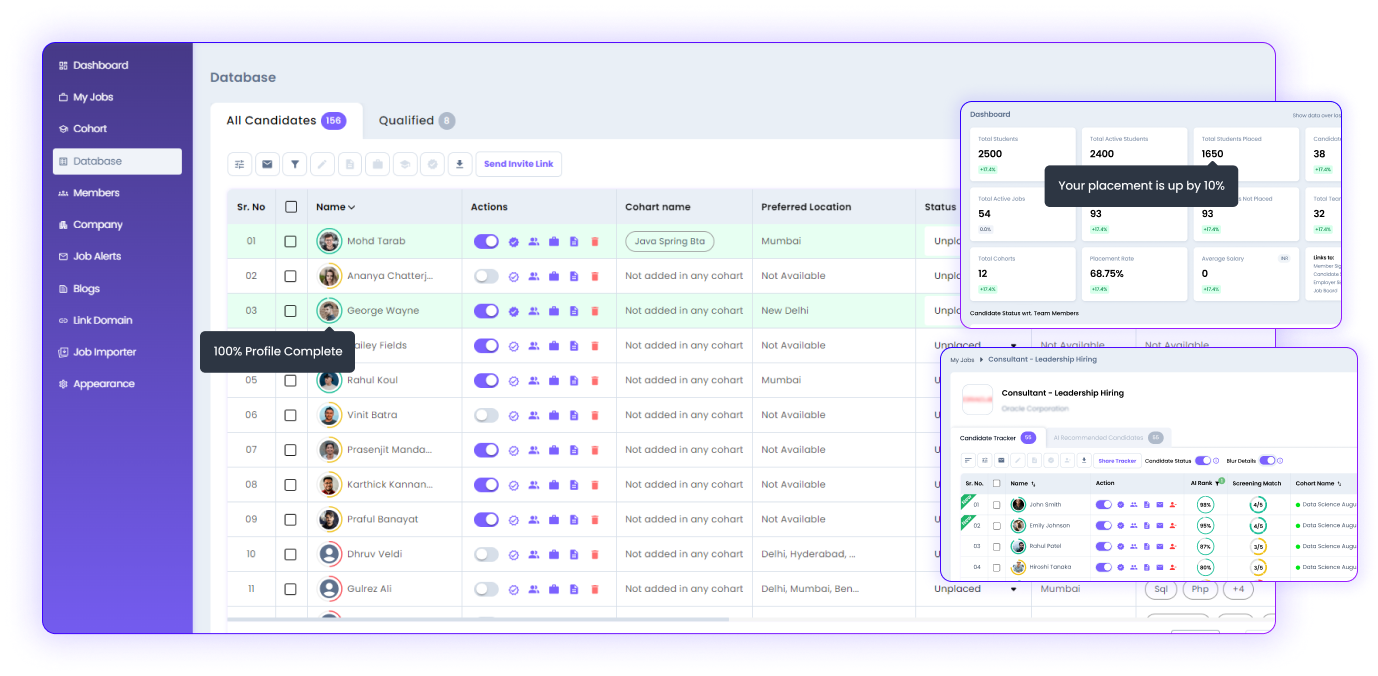Image resolution: width=1378 pixels, height=676 pixels.
Task: Check the checkbox next to George Wayne
Action: pos(290,310)
